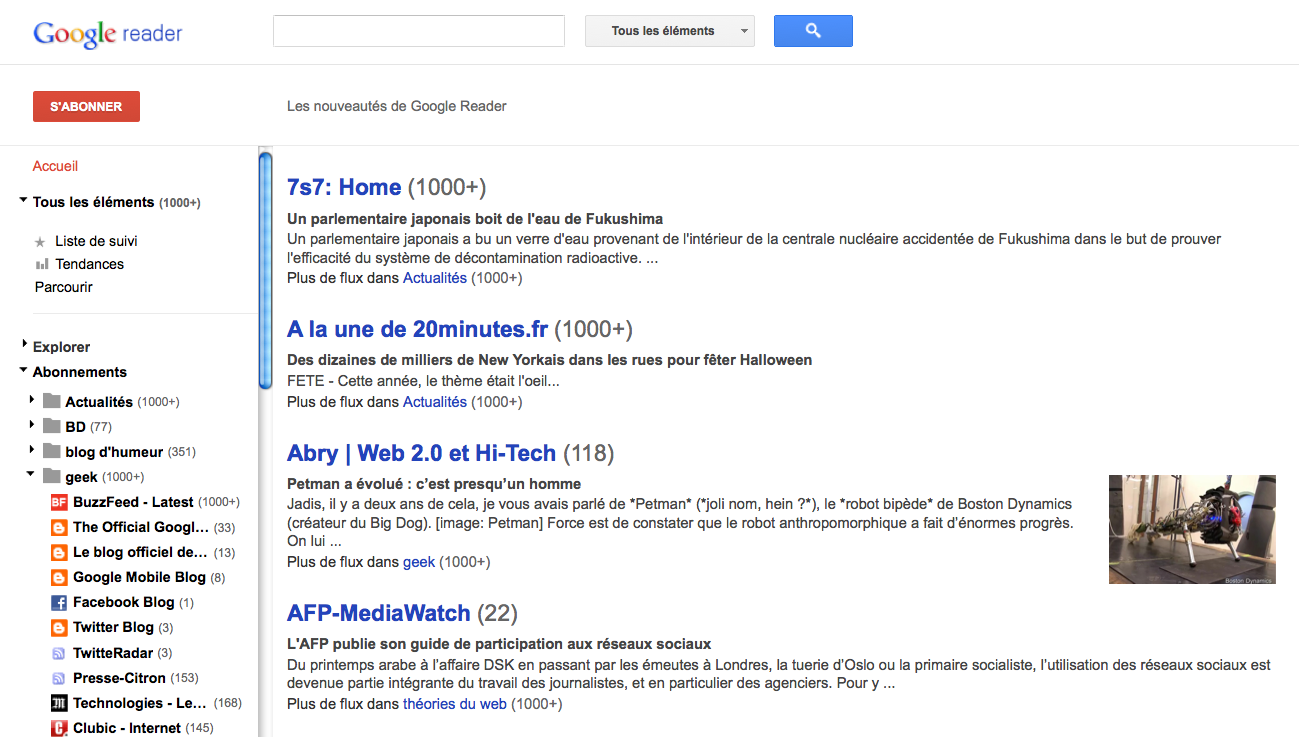Collapse the Abonnements section

pyautogui.click(x=23, y=370)
